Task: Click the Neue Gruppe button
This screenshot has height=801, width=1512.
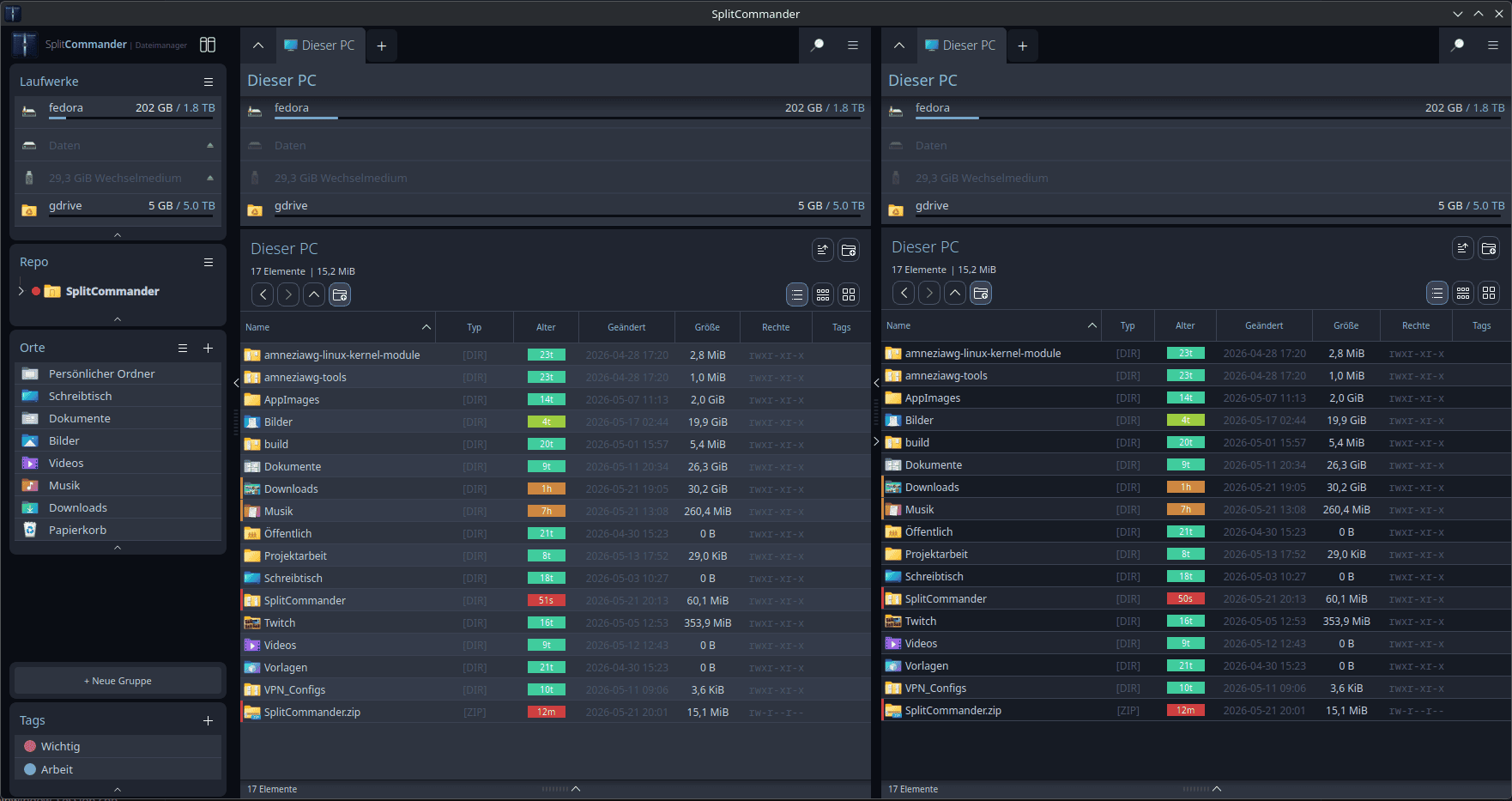Action: pos(118,681)
